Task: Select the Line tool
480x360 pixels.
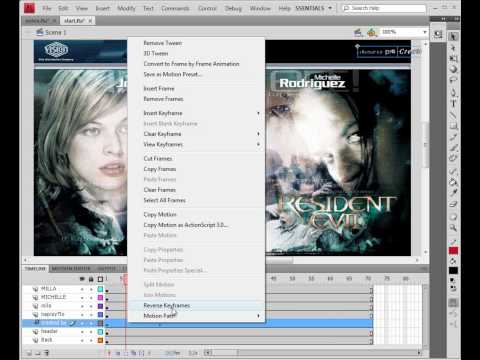Action: (x=453, y=115)
